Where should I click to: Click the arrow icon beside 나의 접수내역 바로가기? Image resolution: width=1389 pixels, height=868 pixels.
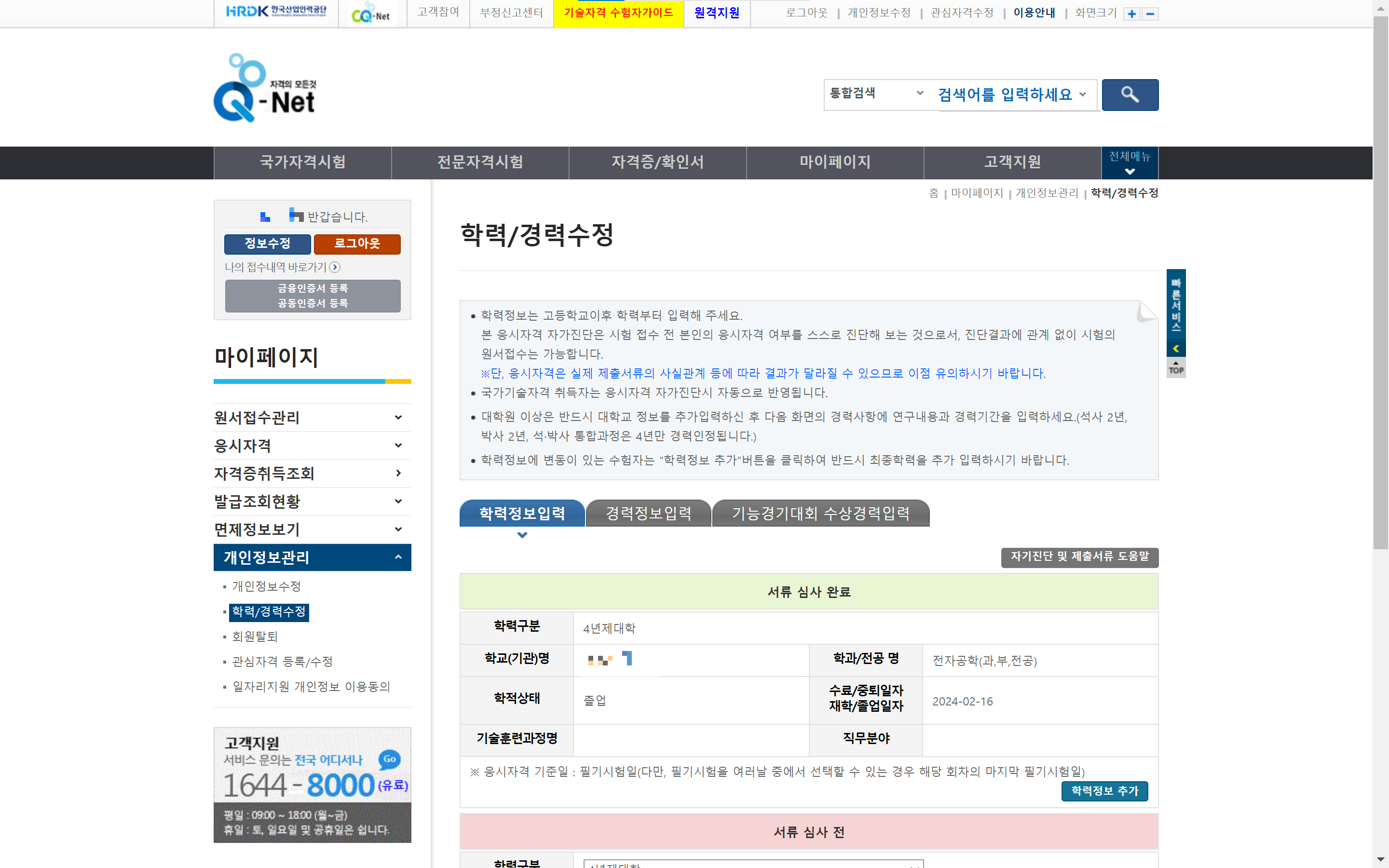tap(335, 267)
